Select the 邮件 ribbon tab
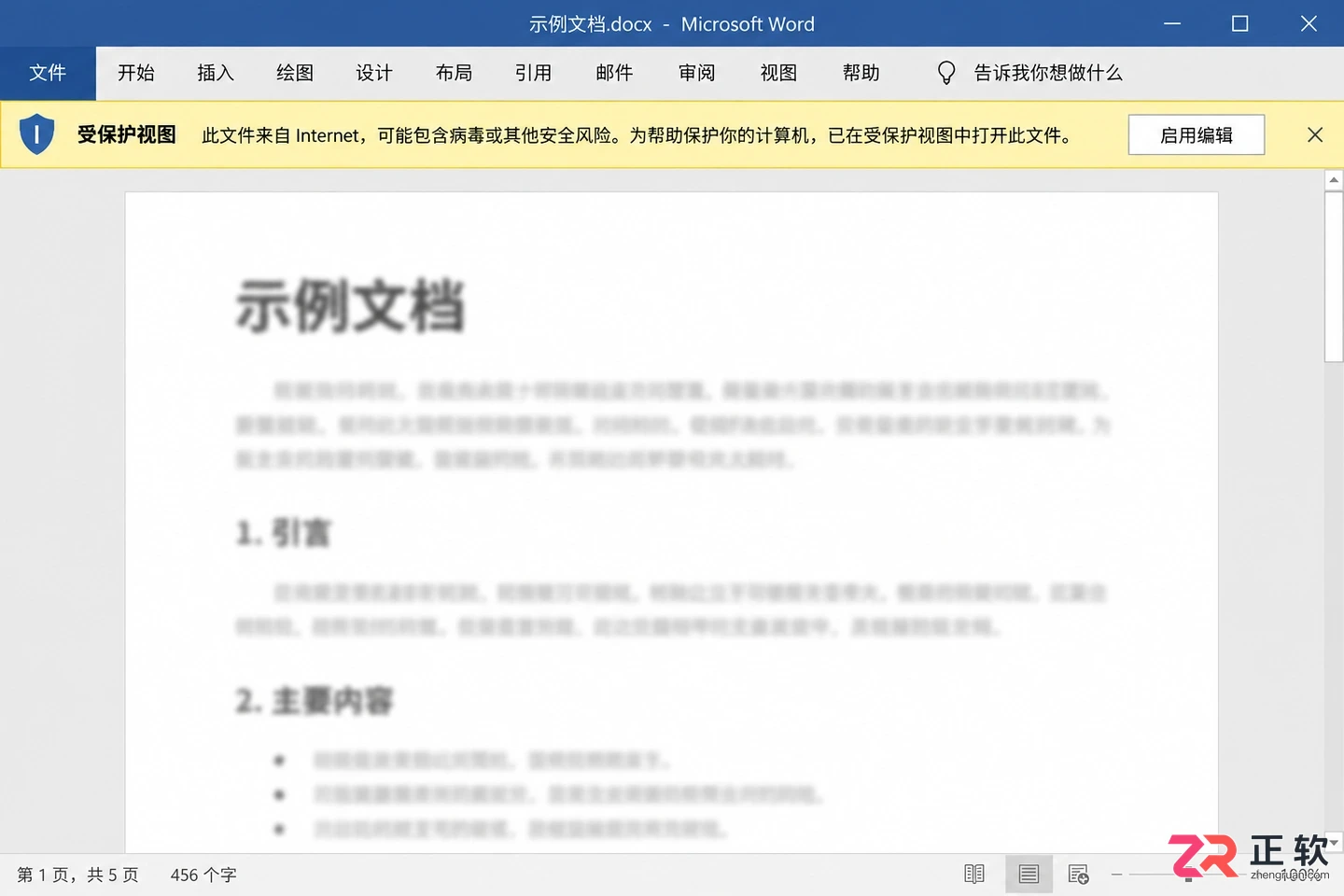The height and width of the screenshot is (896, 1344). point(614,73)
